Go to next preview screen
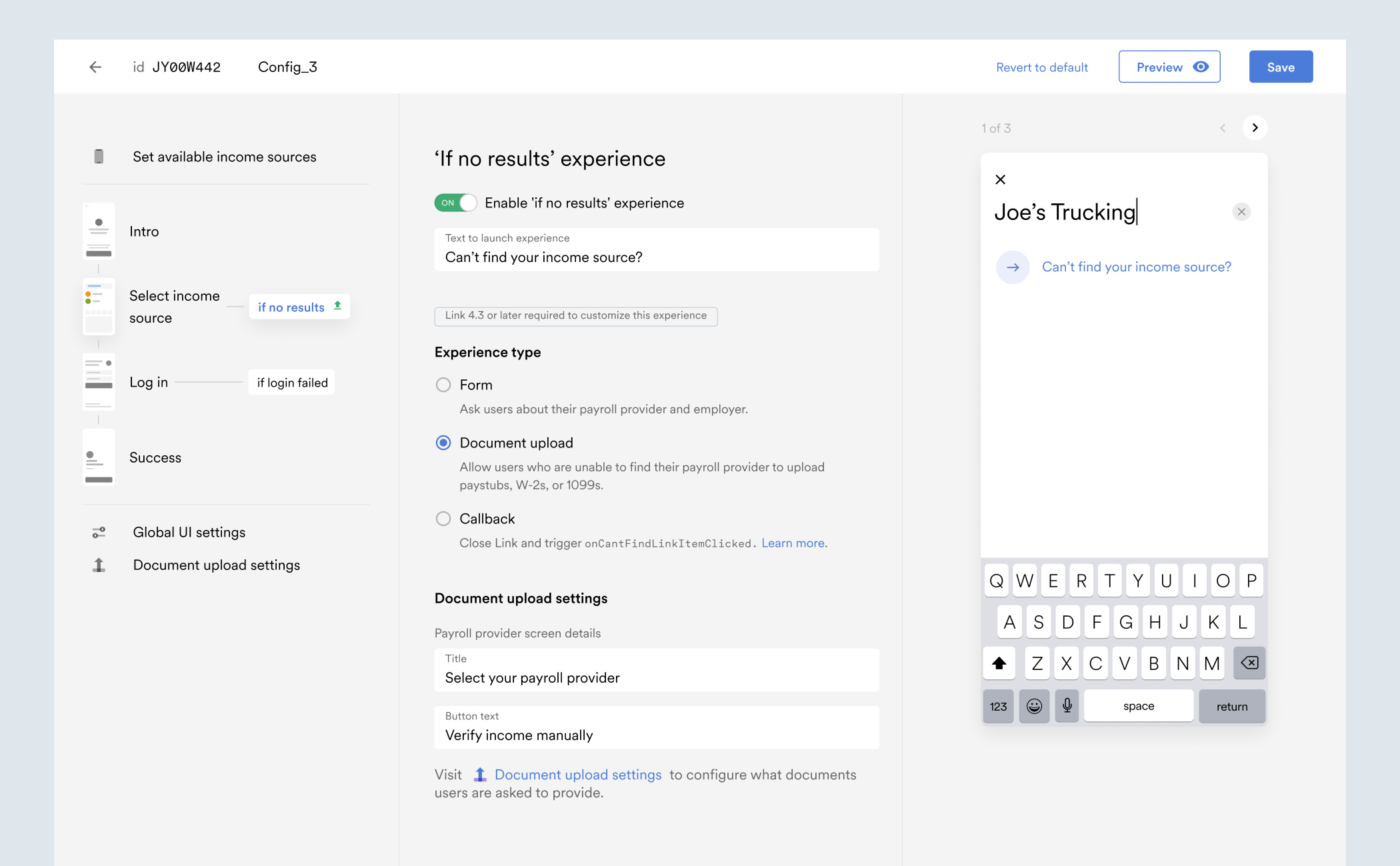Viewport: 1400px width, 866px height. click(x=1255, y=127)
